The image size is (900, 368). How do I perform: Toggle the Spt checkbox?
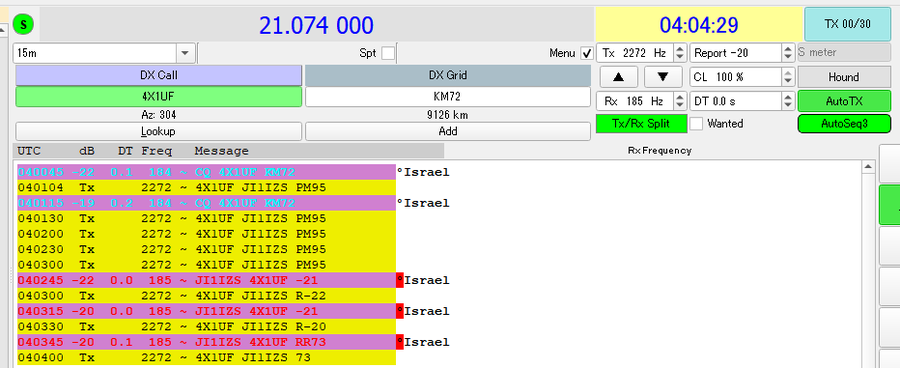[x=389, y=53]
